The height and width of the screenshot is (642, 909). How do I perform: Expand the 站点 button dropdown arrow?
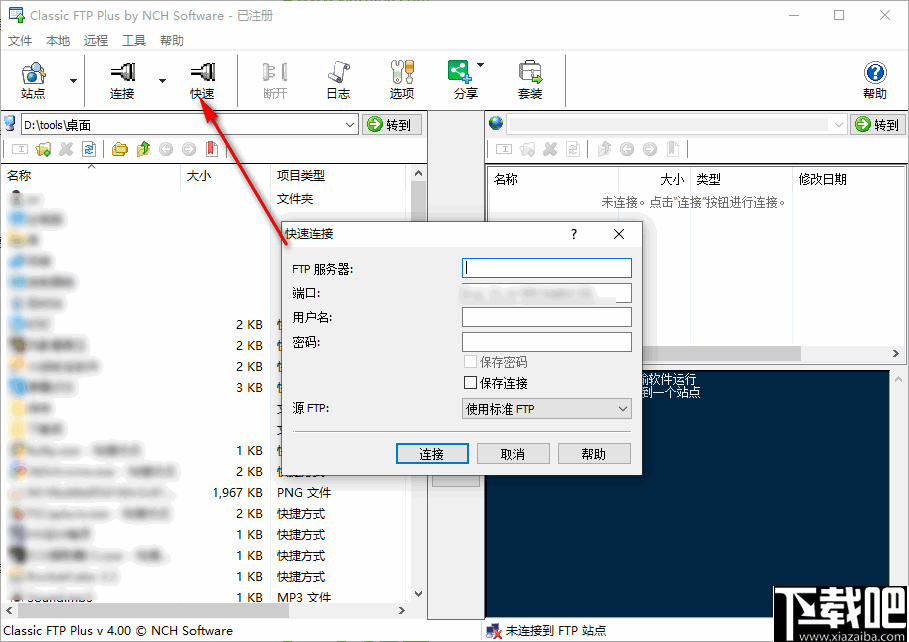pyautogui.click(x=72, y=78)
